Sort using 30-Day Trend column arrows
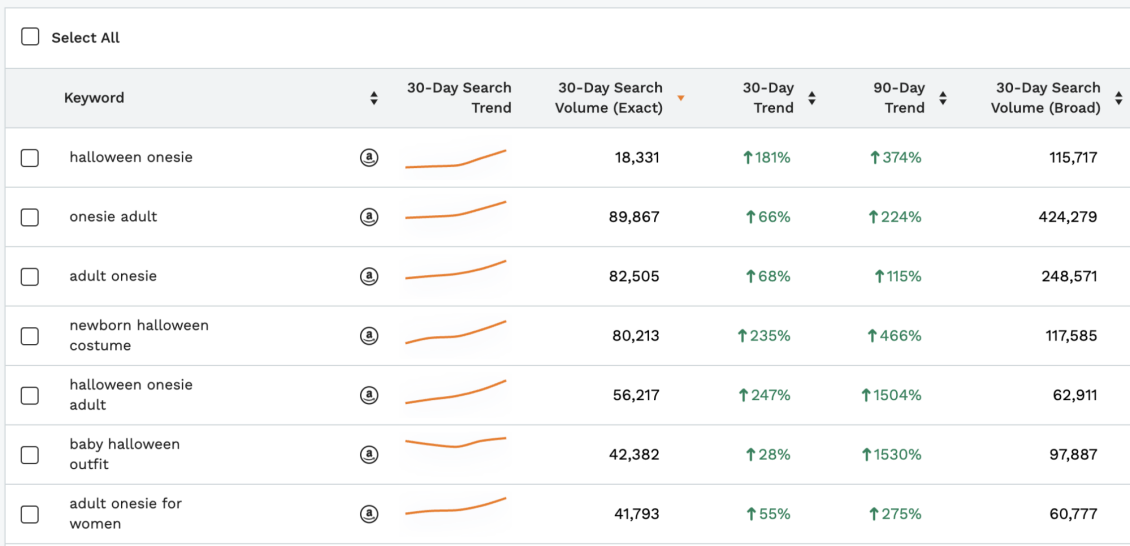Image resolution: width=1130 pixels, height=546 pixels. 812,98
